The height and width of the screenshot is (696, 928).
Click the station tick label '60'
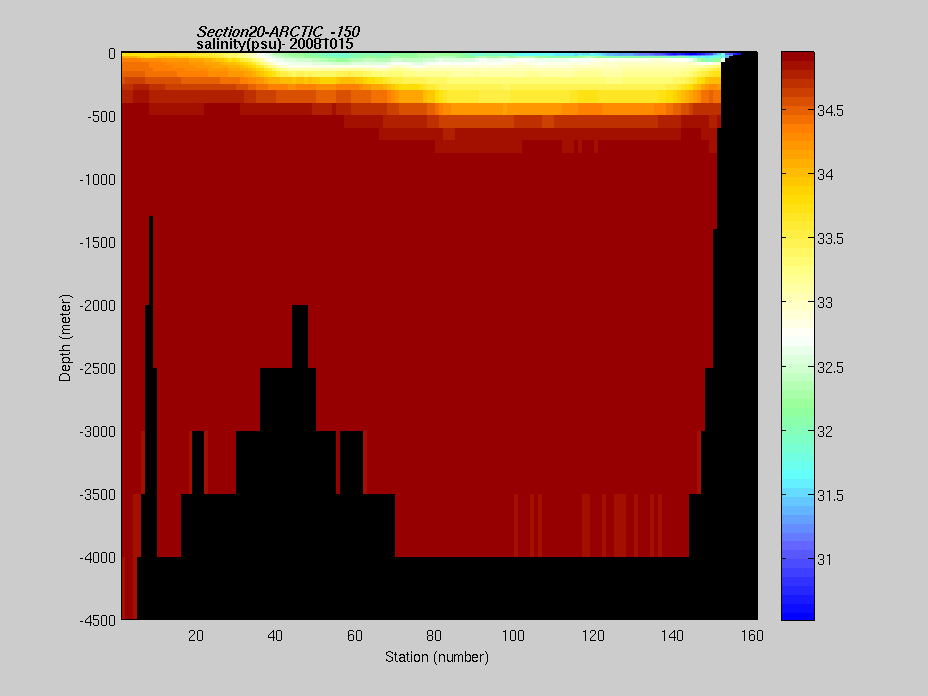355,636
